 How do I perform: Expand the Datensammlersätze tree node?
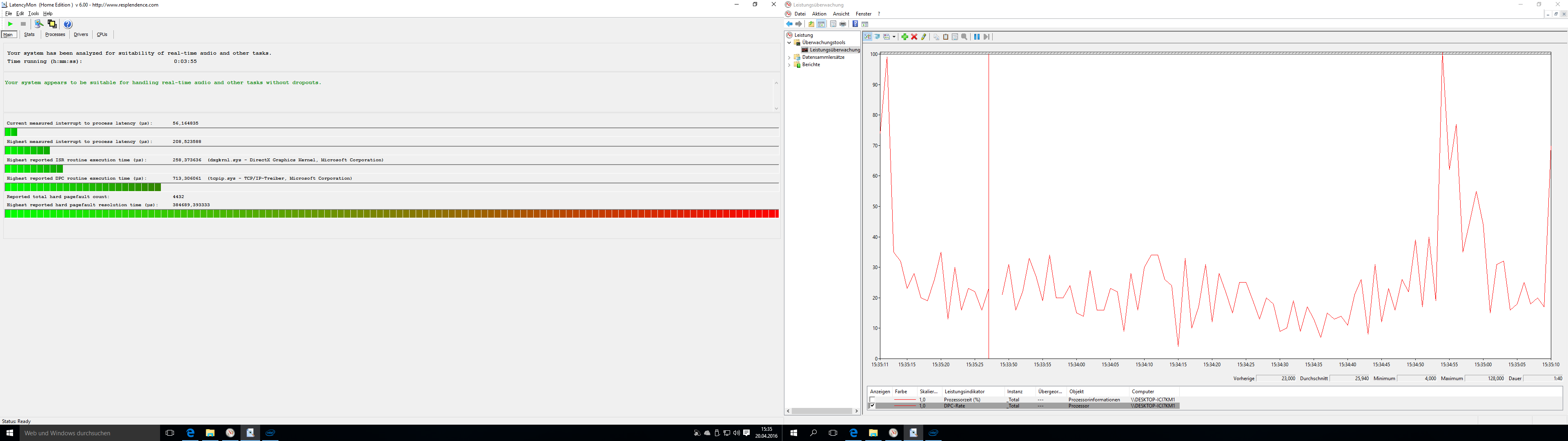point(789,57)
